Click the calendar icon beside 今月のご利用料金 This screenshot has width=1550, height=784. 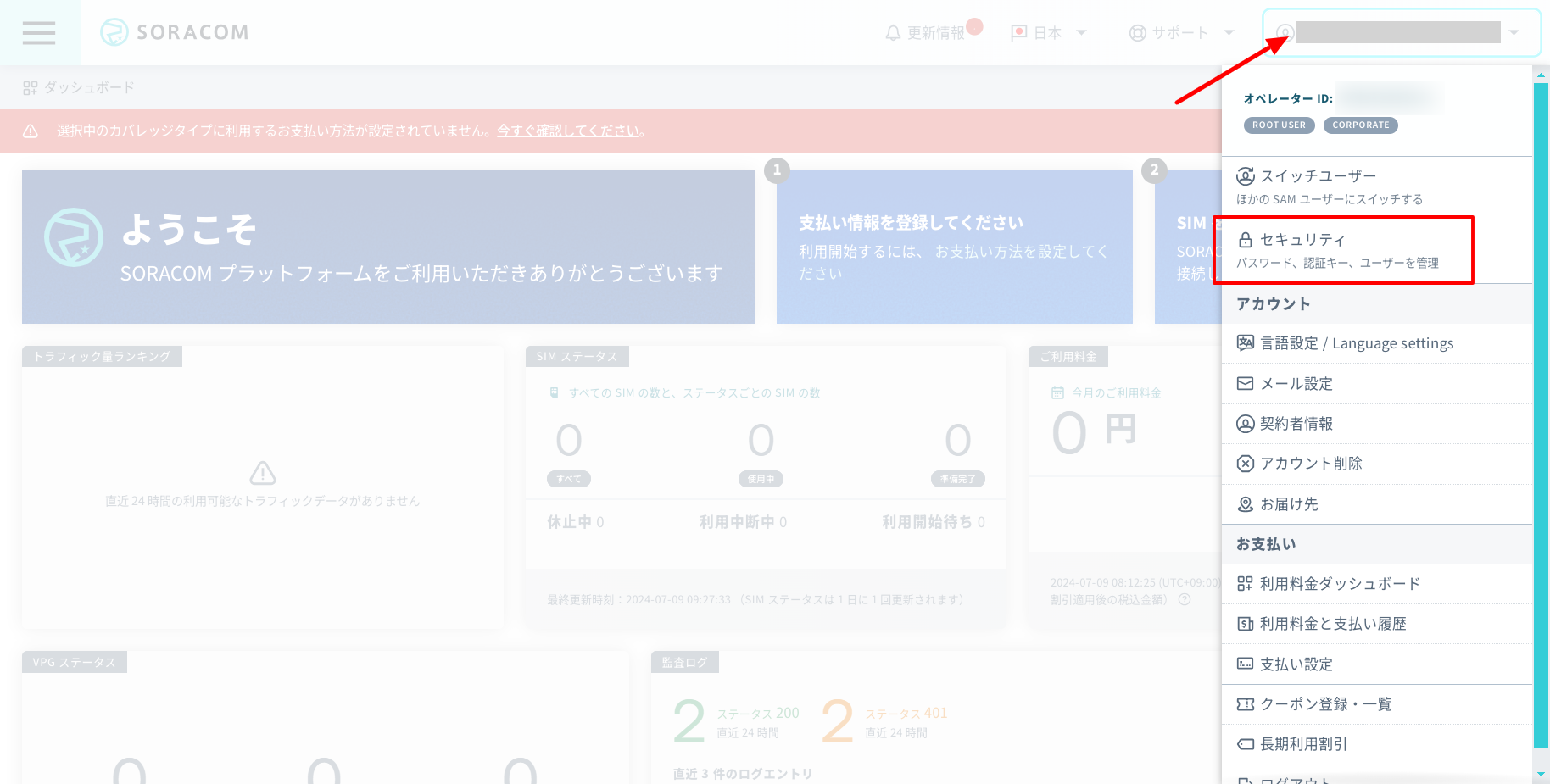tap(1057, 392)
